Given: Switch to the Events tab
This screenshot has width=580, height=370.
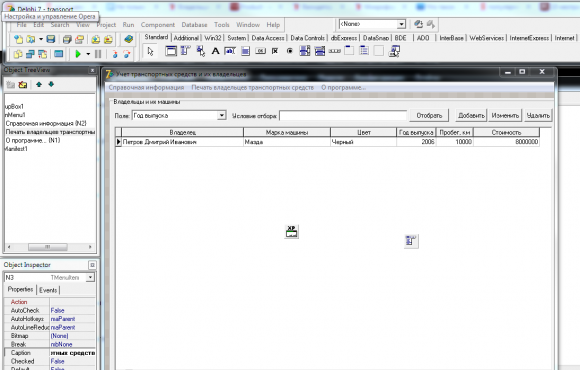Looking at the screenshot, I should (x=48, y=290).
